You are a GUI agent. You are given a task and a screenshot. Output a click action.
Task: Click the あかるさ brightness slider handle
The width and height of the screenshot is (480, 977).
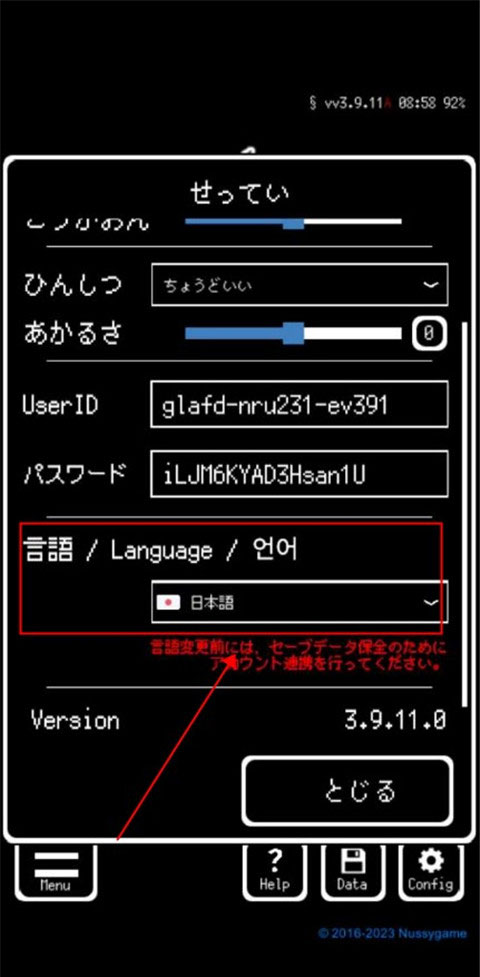(x=293, y=333)
